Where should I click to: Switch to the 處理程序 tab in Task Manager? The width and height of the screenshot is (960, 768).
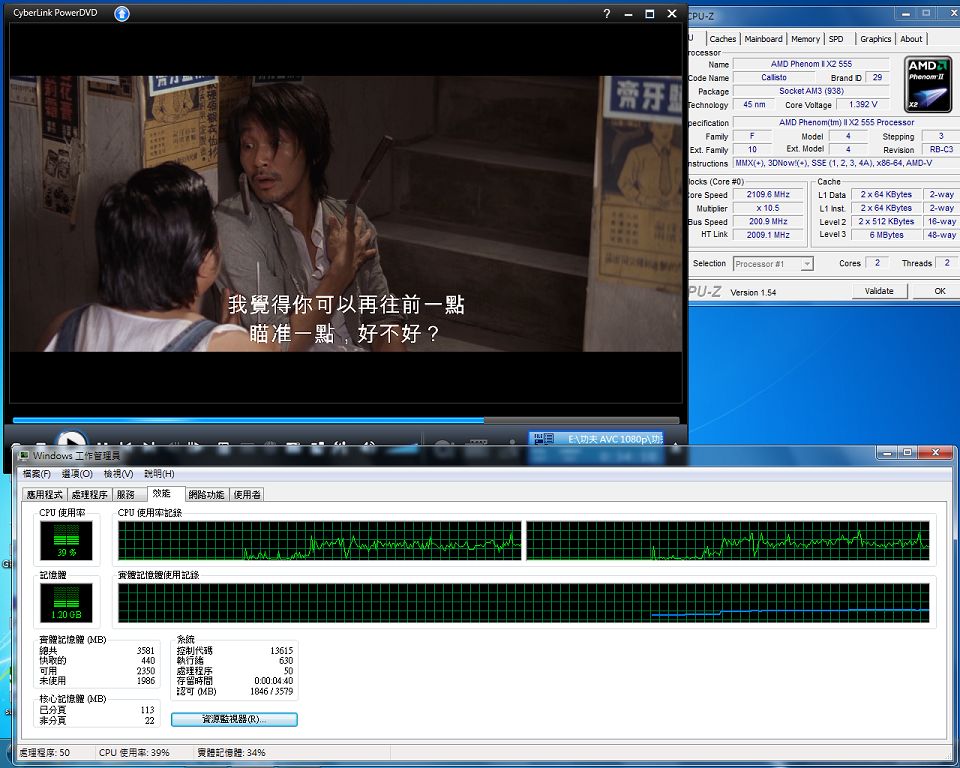[89, 495]
